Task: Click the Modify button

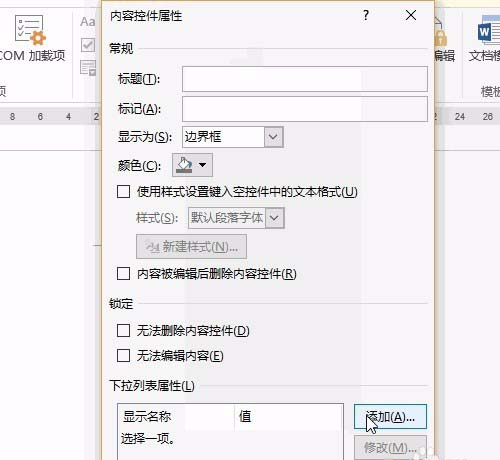Action: pos(390,447)
